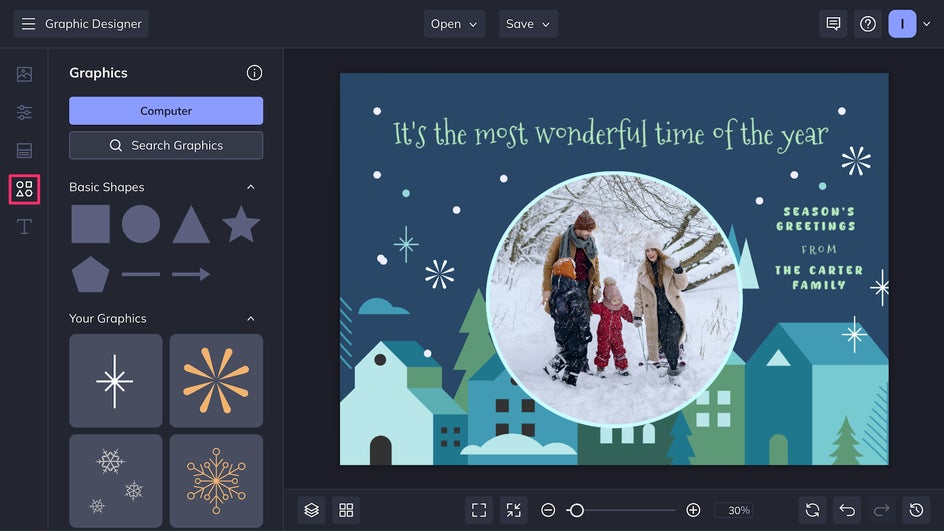The height and width of the screenshot is (531, 944).
Task: Select the circular family photo on canvas
Action: 614,299
